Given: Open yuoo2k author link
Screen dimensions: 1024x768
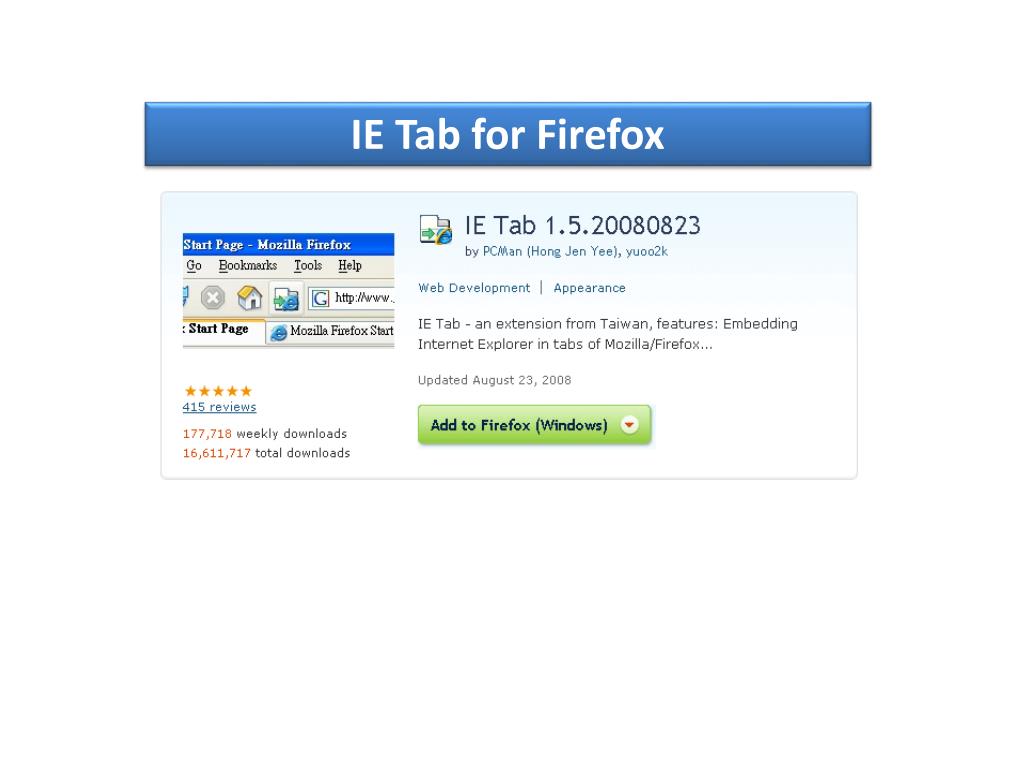Looking at the screenshot, I should click(647, 251).
